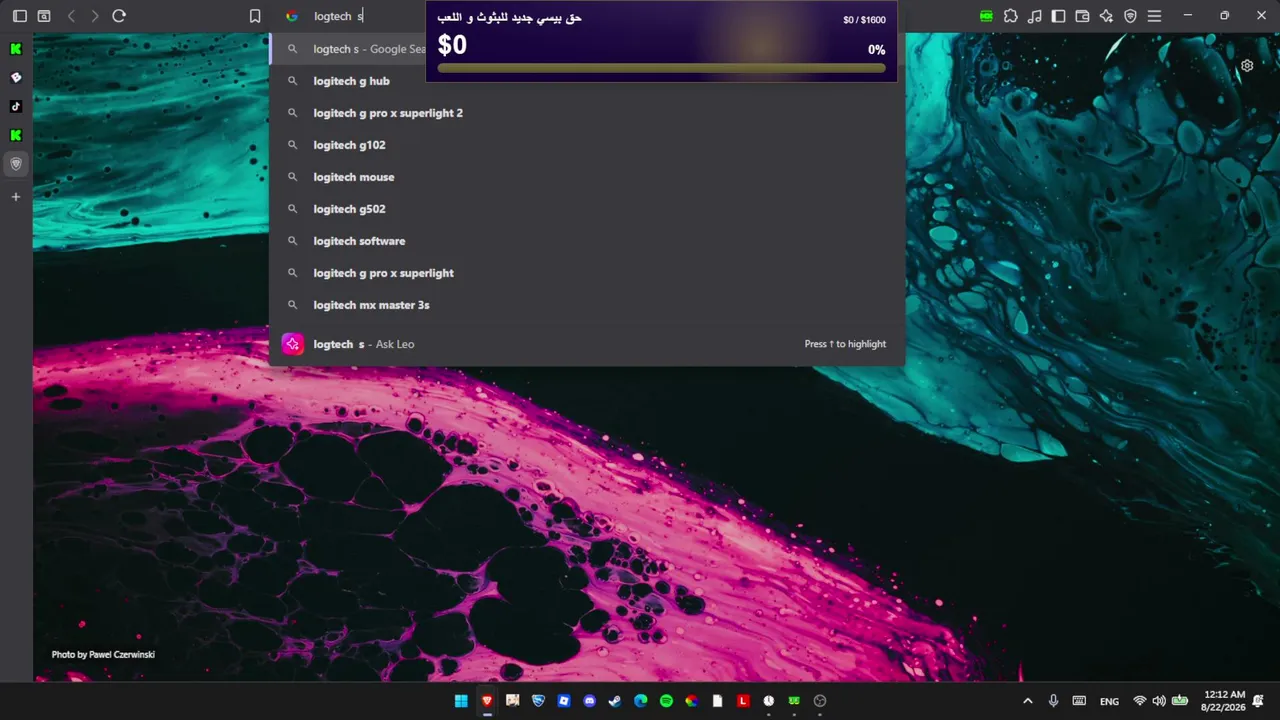
Task: Open the notifications bell in taskbar
Action: coord(1258,701)
